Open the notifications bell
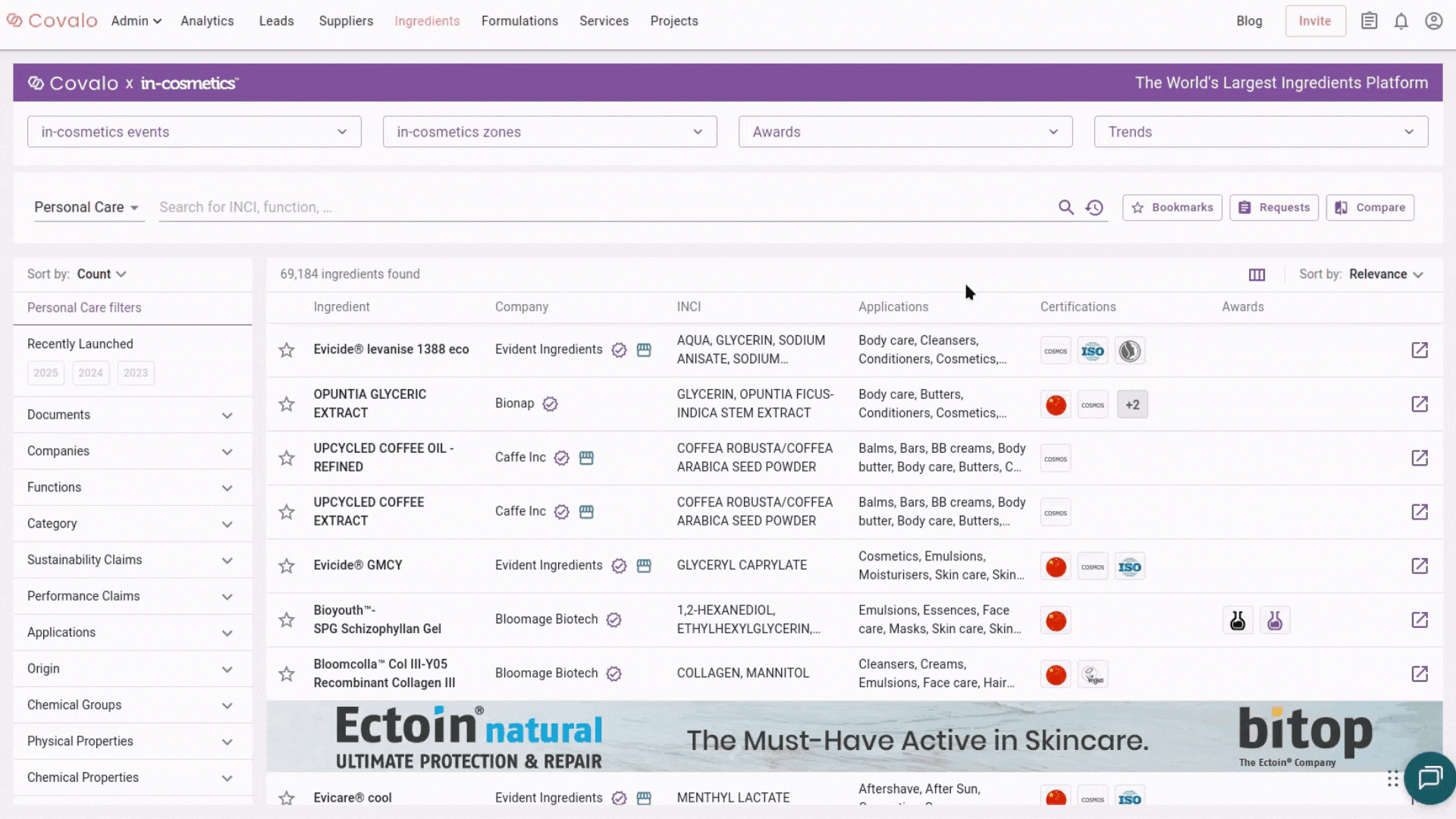This screenshot has width=1456, height=819. [x=1401, y=21]
